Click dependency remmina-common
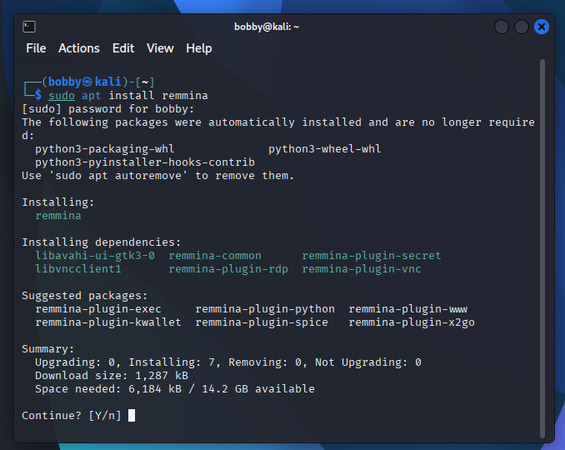565x450 pixels. coord(215,255)
